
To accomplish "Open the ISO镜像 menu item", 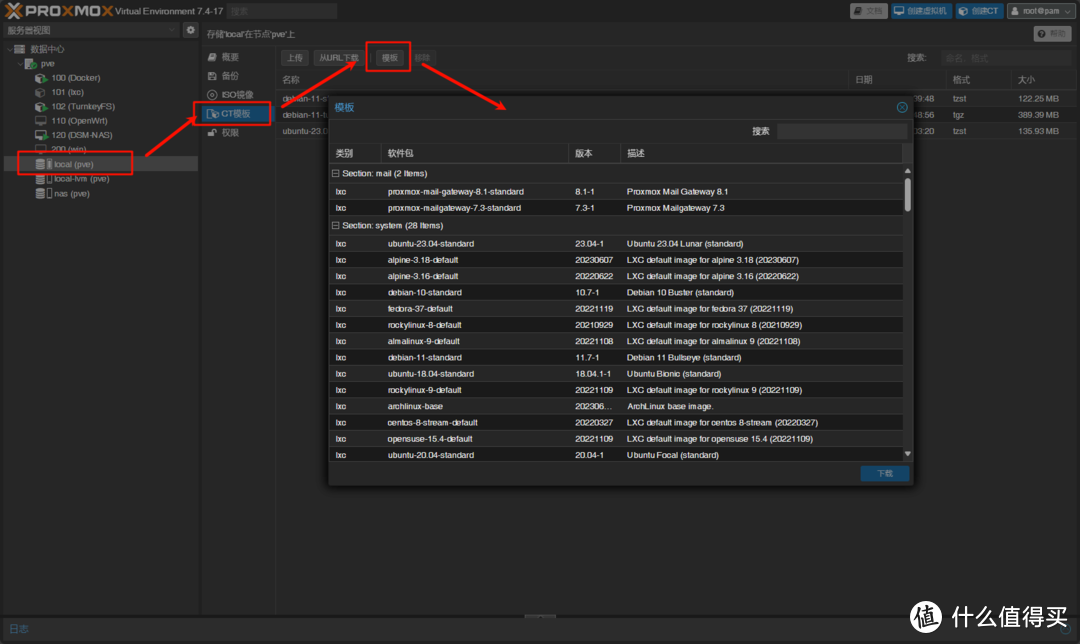I will click(237, 94).
